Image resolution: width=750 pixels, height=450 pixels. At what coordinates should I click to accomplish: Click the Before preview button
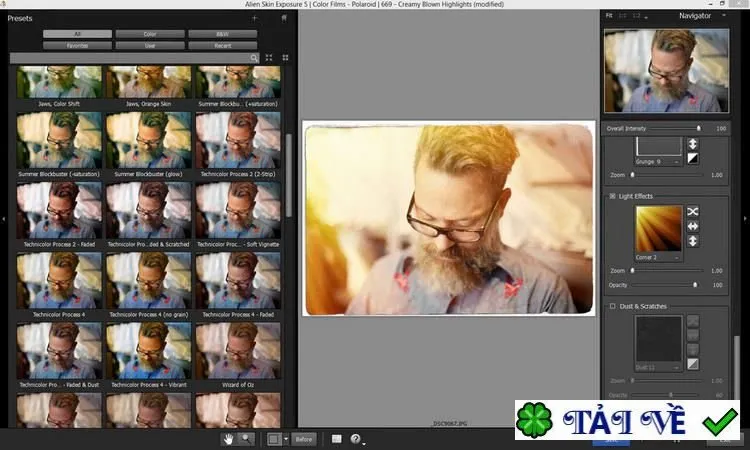pos(304,439)
